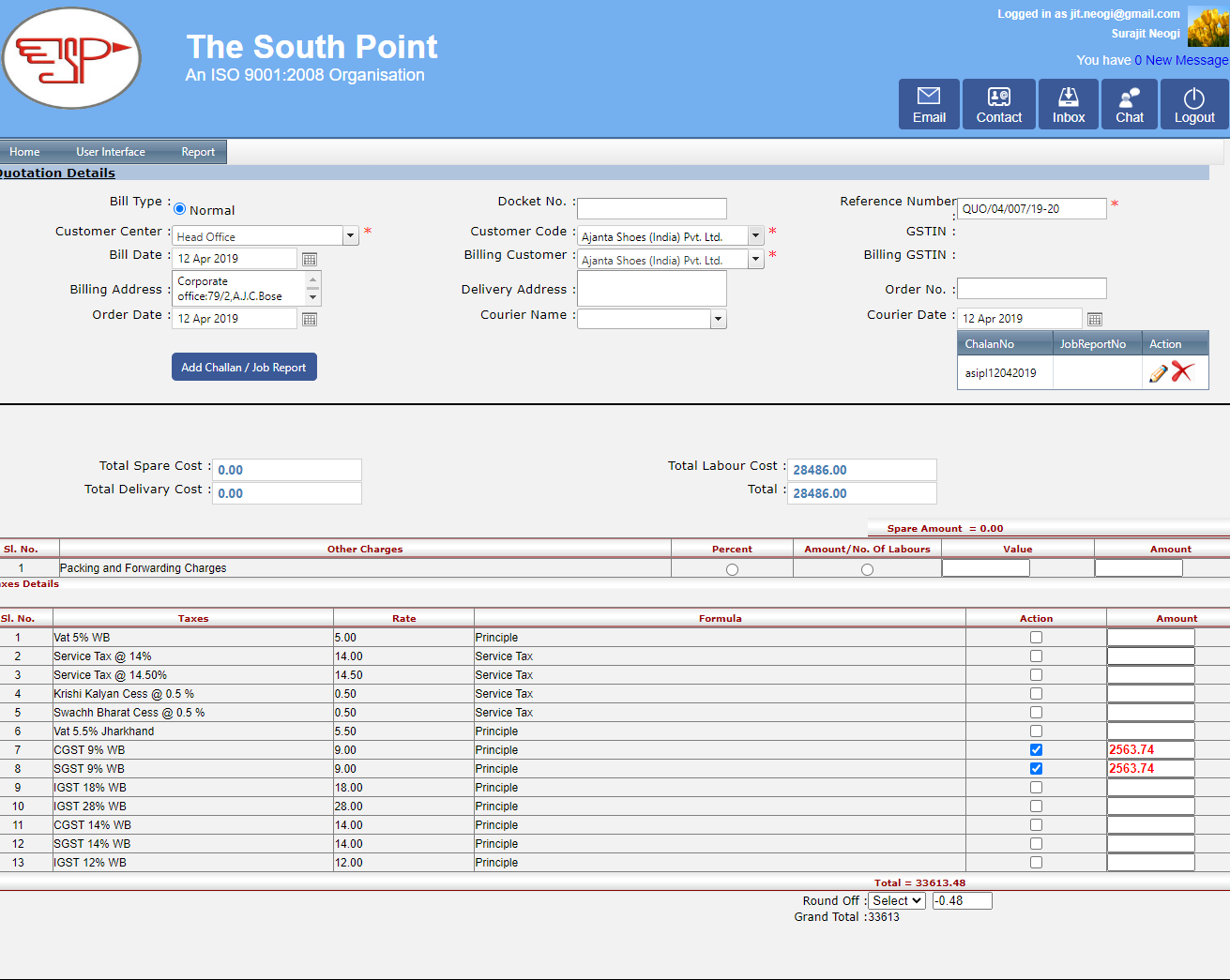Click the Logout button

[x=1194, y=104]
